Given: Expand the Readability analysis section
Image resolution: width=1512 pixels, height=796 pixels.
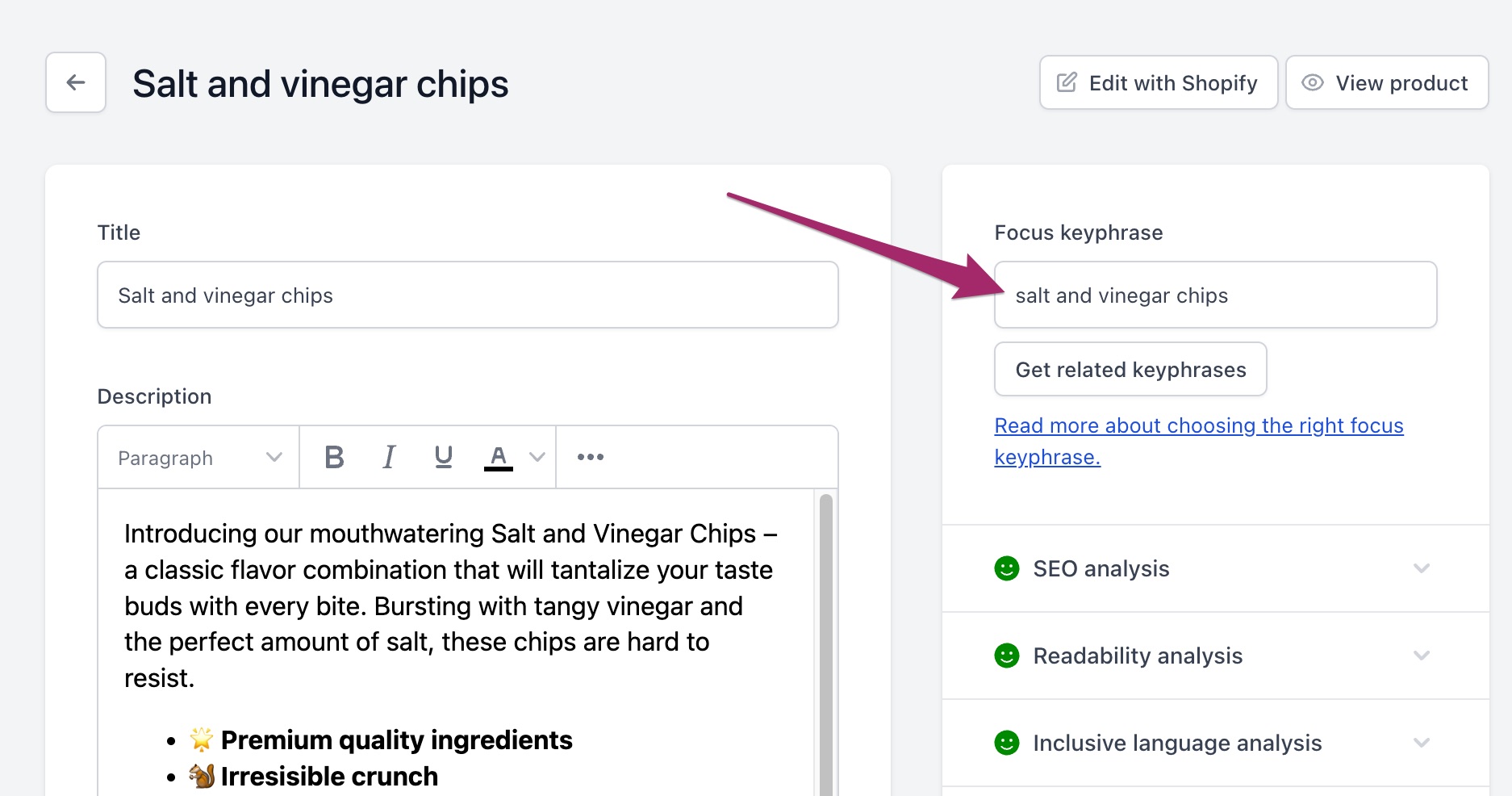Looking at the screenshot, I should (1420, 656).
